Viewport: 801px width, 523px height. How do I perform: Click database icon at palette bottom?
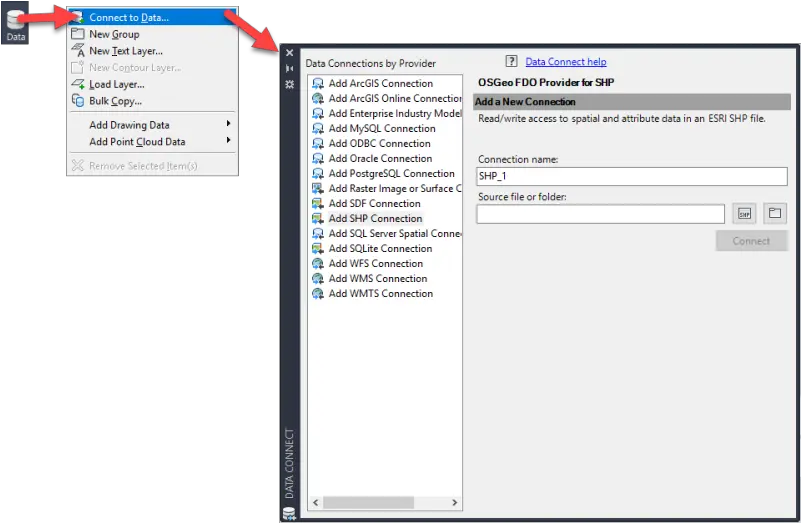[x=289, y=513]
